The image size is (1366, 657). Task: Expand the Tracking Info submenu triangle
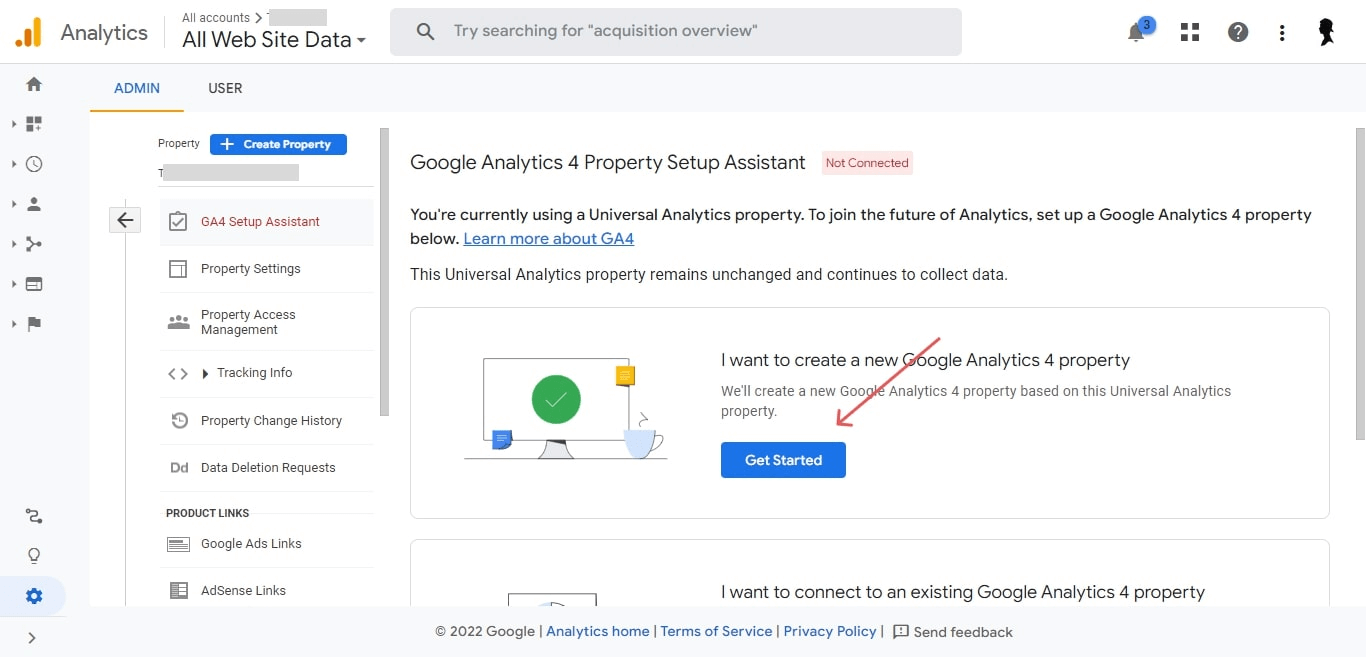206,373
